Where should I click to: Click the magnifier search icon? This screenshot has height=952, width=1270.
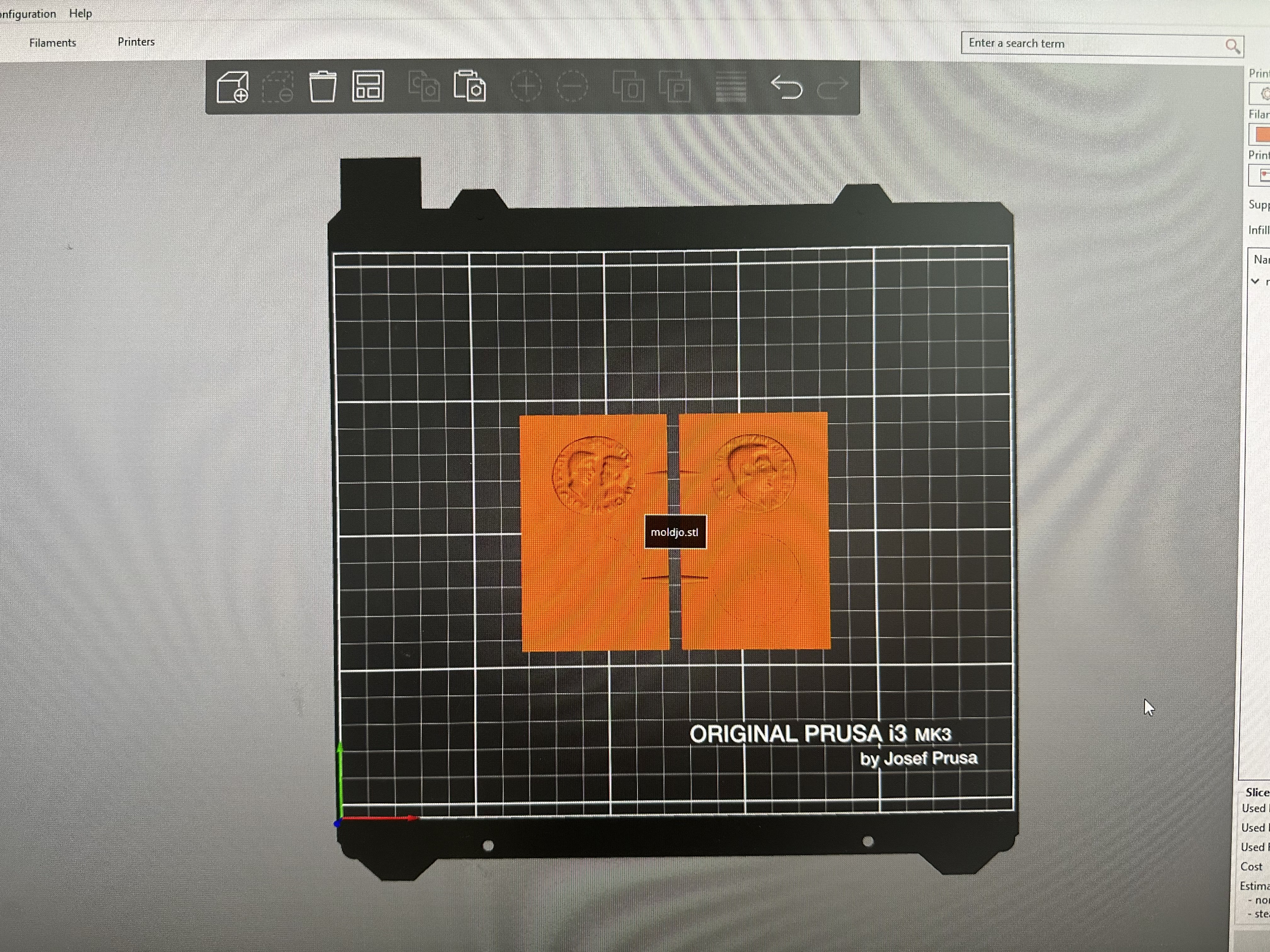[1232, 46]
